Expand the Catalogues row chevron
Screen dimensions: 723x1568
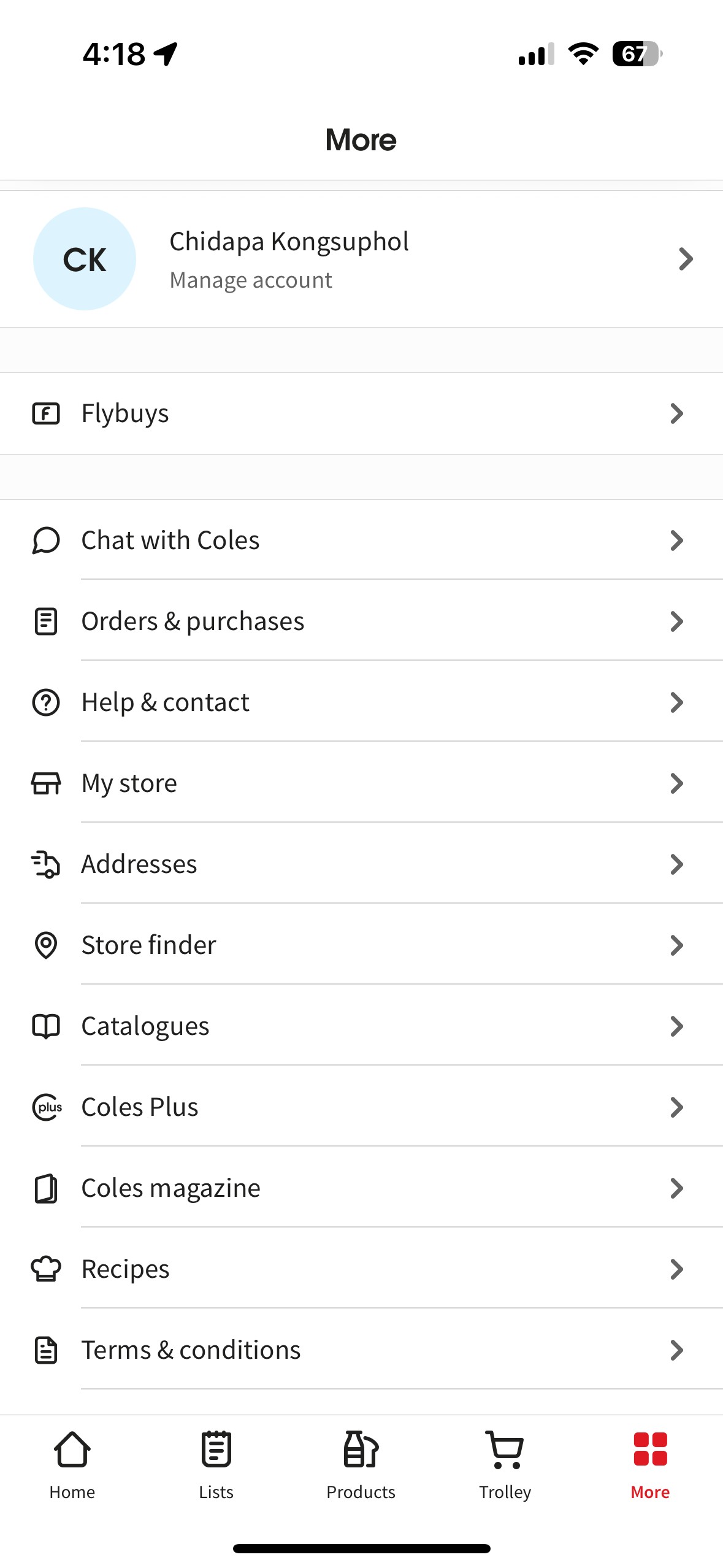676,1026
